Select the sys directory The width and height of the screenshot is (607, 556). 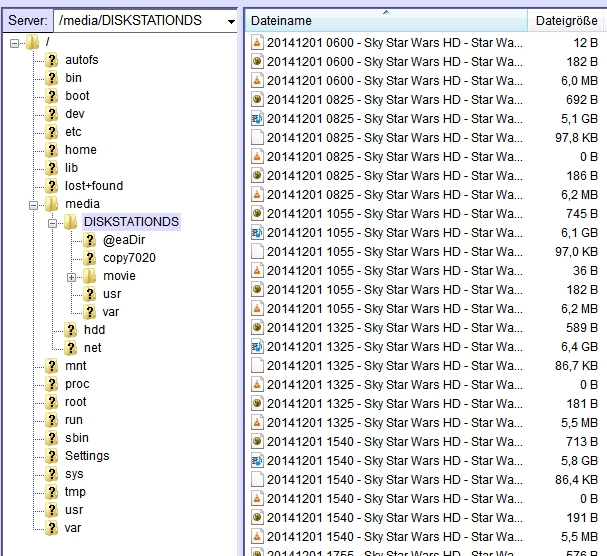click(x=74, y=474)
